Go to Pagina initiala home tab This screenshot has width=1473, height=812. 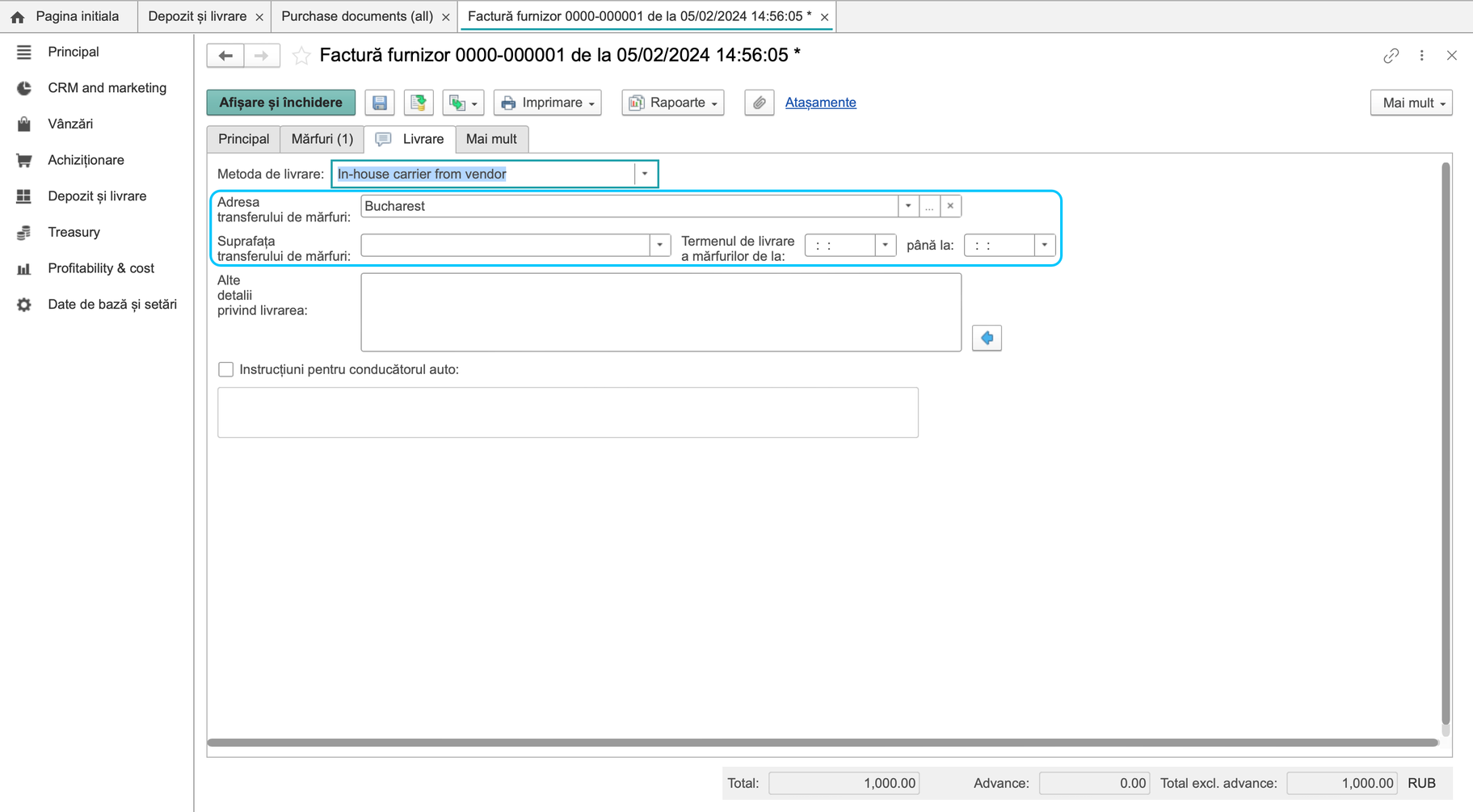(x=68, y=16)
